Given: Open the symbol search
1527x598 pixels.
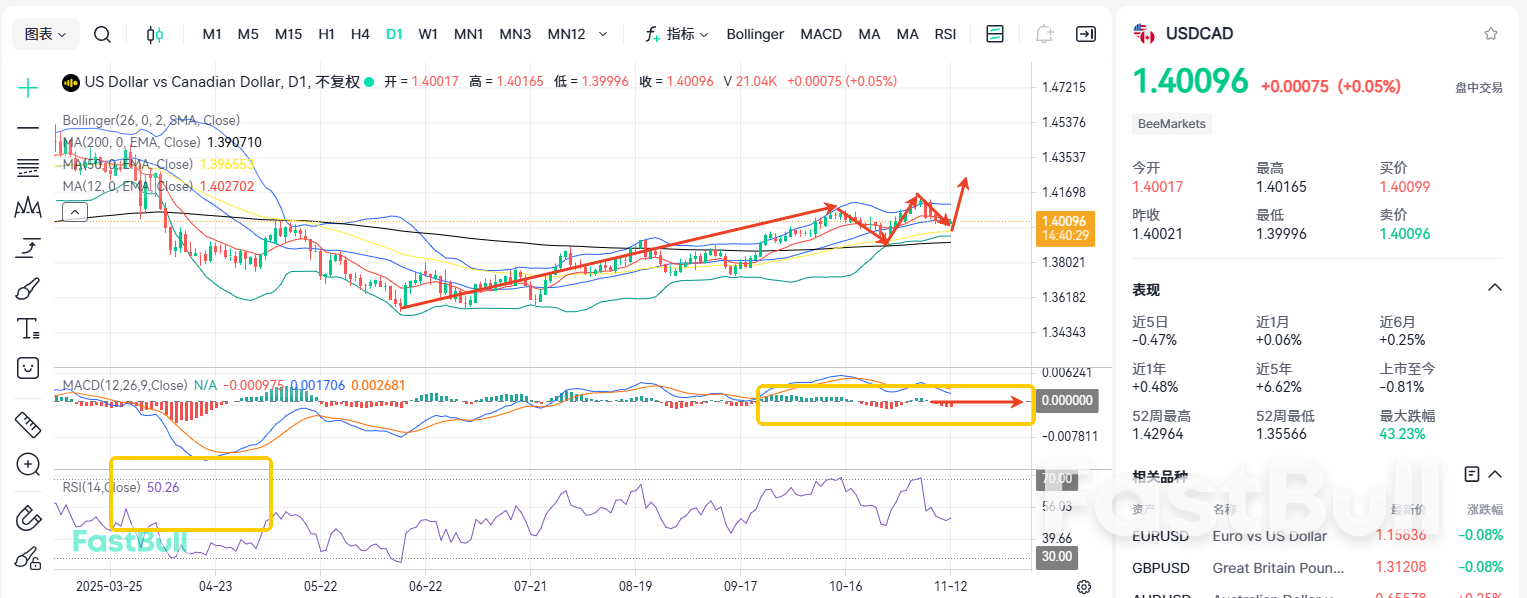Looking at the screenshot, I should click(x=102, y=33).
